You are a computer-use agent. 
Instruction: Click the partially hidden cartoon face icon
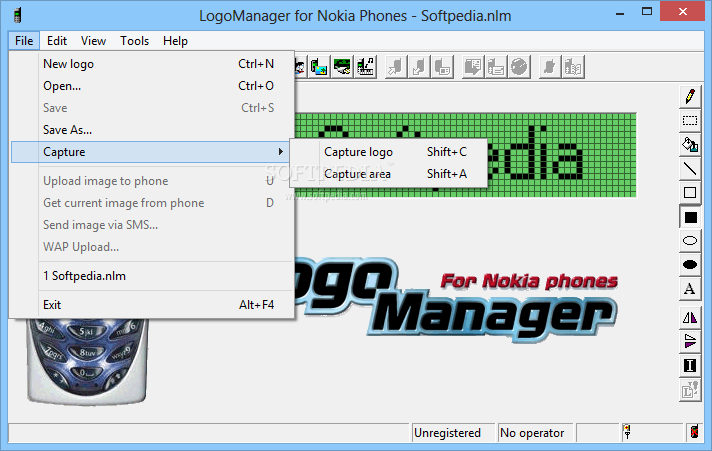pyautogui.click(x=300, y=67)
